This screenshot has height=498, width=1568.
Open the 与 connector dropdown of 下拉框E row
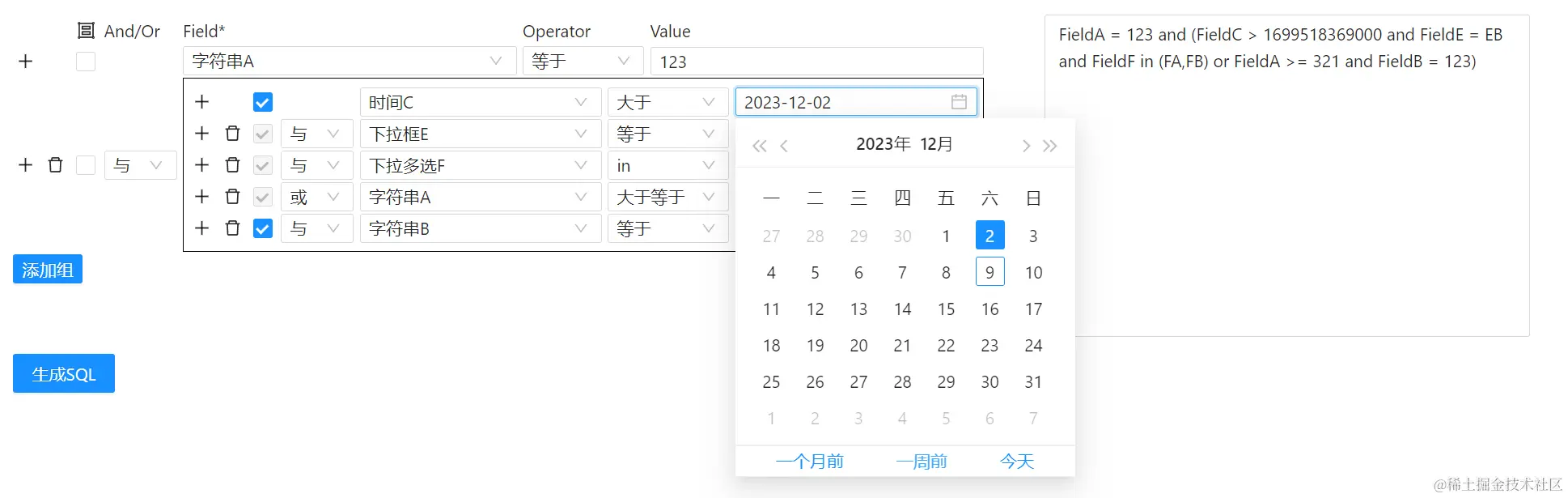coord(316,134)
